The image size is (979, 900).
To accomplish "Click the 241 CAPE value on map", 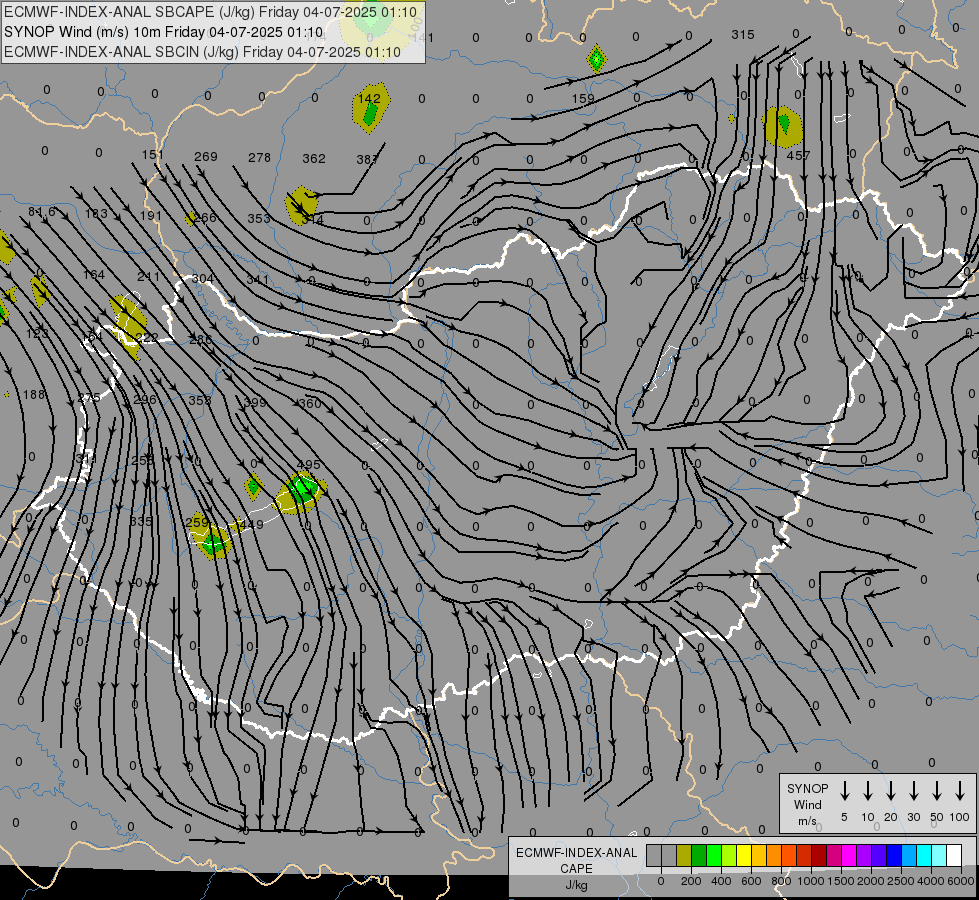I will pos(149,277).
